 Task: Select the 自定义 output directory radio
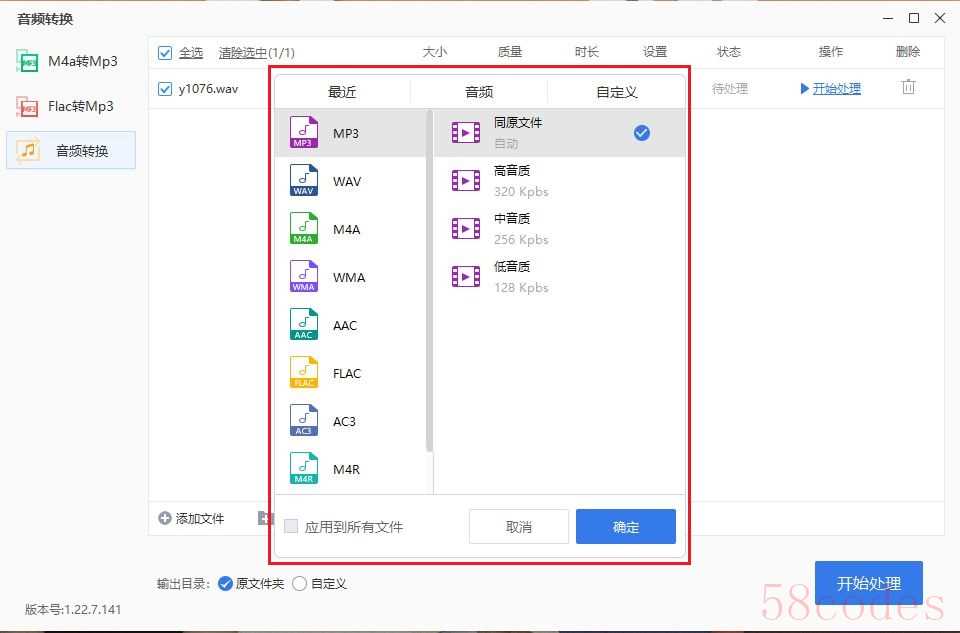[299, 584]
